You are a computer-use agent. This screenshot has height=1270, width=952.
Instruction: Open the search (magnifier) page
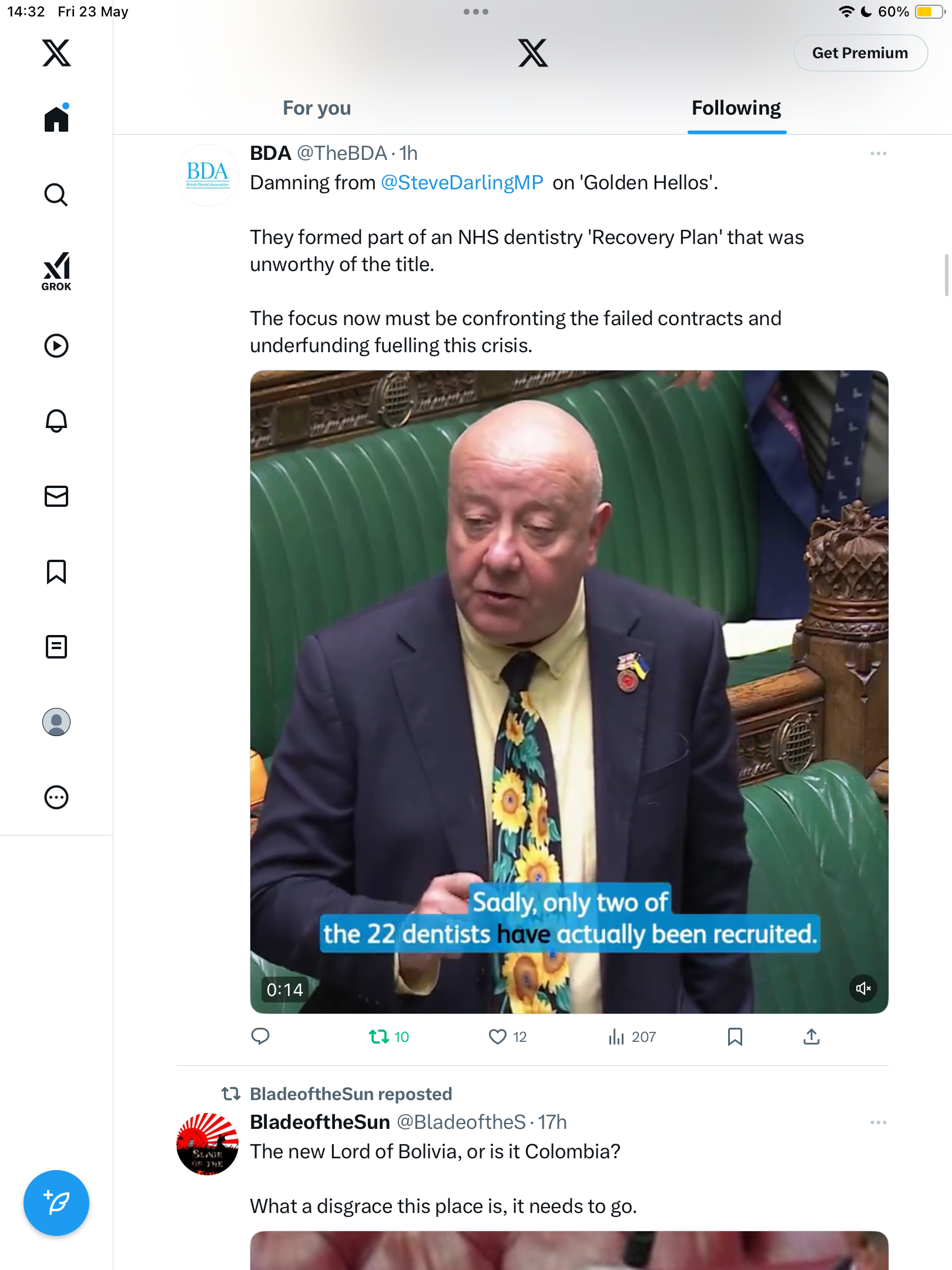[x=56, y=195]
